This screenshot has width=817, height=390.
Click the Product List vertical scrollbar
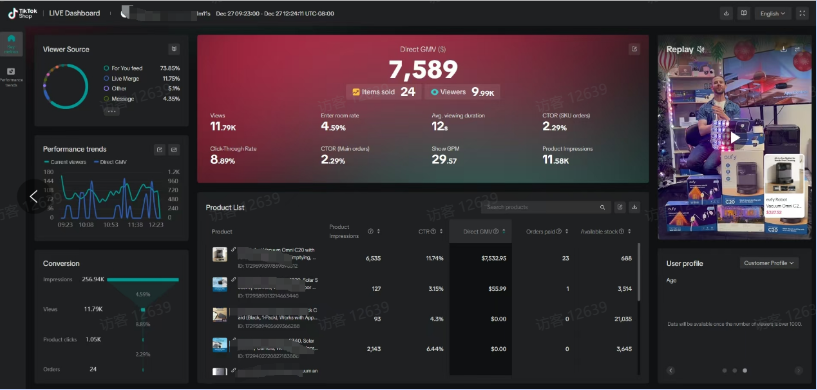pyautogui.click(x=639, y=271)
